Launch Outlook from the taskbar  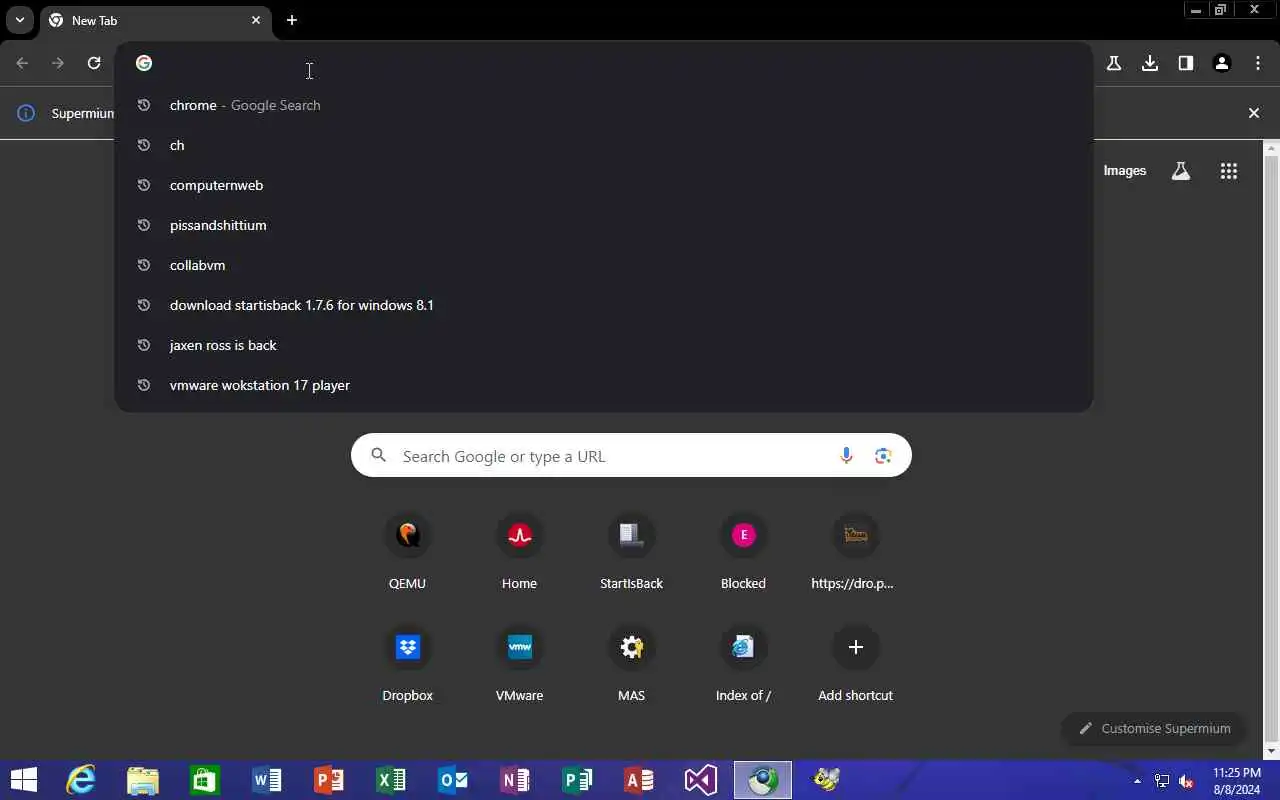(453, 780)
